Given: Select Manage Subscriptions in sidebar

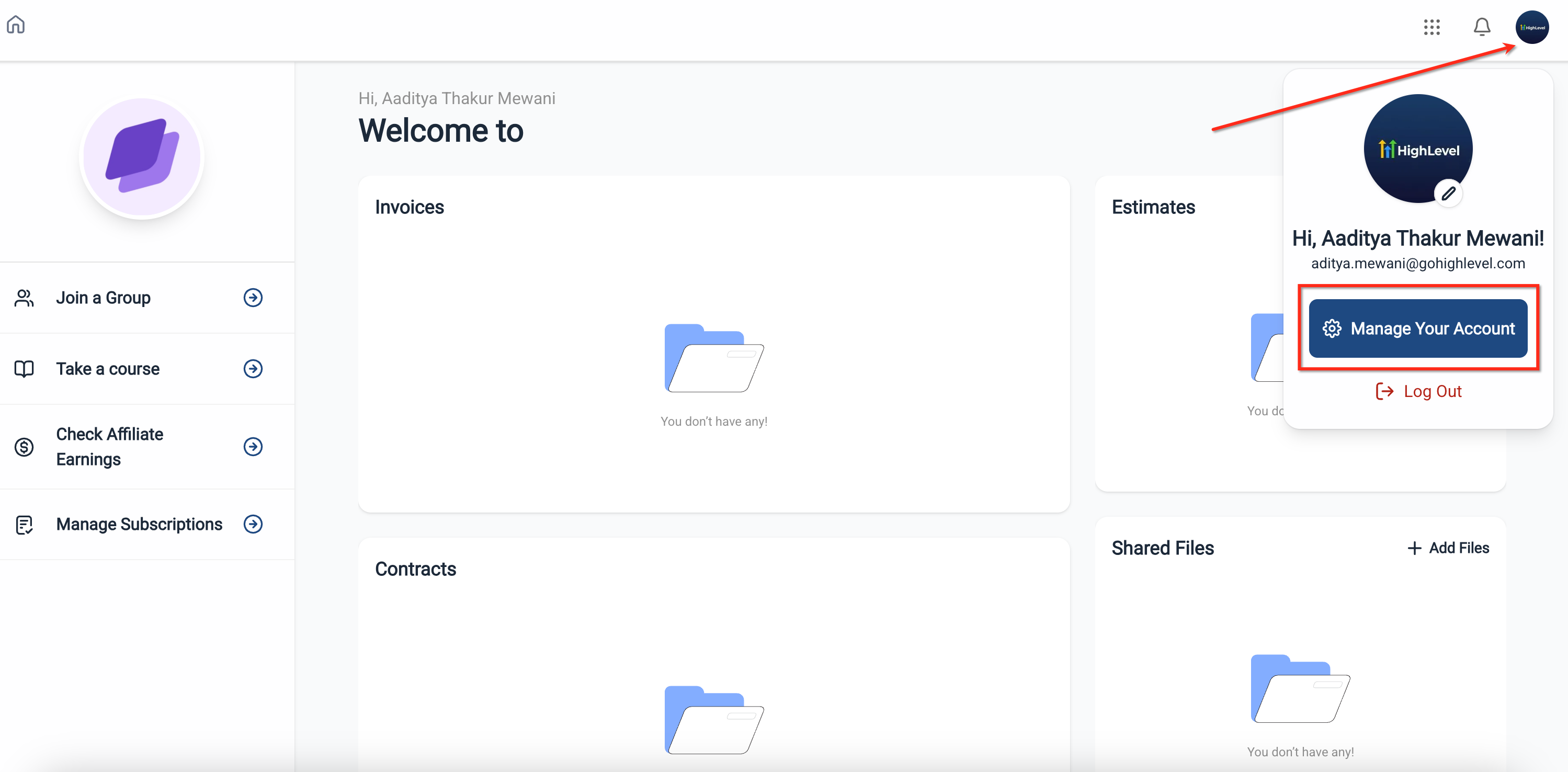Looking at the screenshot, I should tap(139, 524).
